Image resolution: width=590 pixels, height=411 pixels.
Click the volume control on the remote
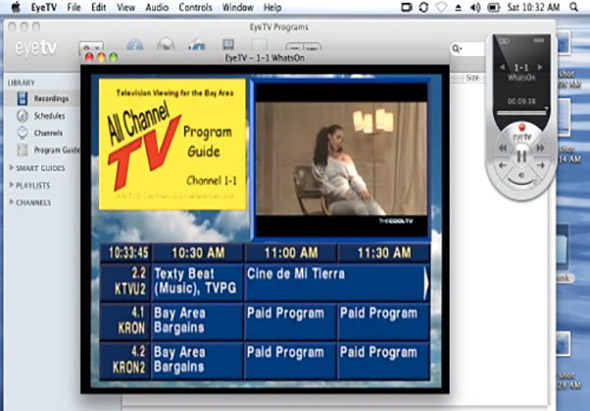click(x=522, y=178)
